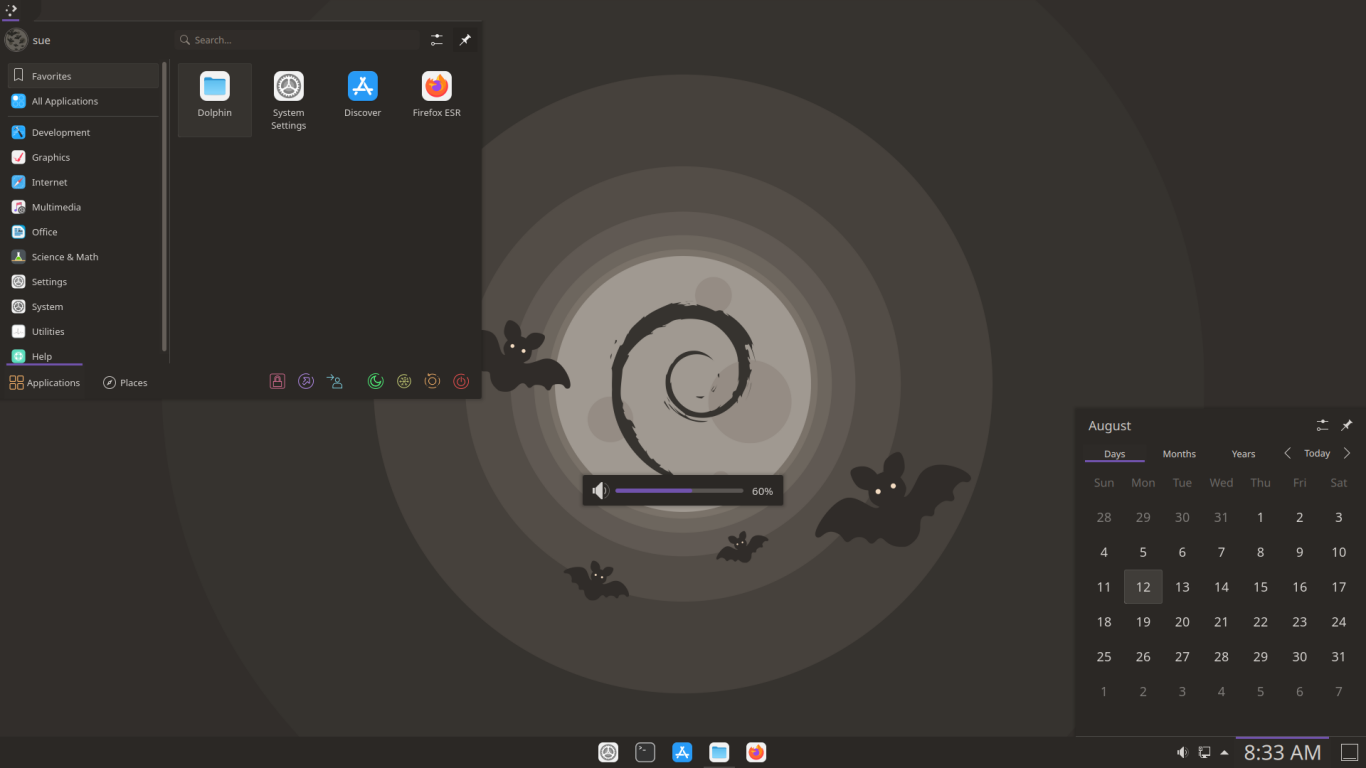Screen dimensions: 1366x768
Task: Select August 15 in calendar
Action: pyautogui.click(x=1260, y=587)
